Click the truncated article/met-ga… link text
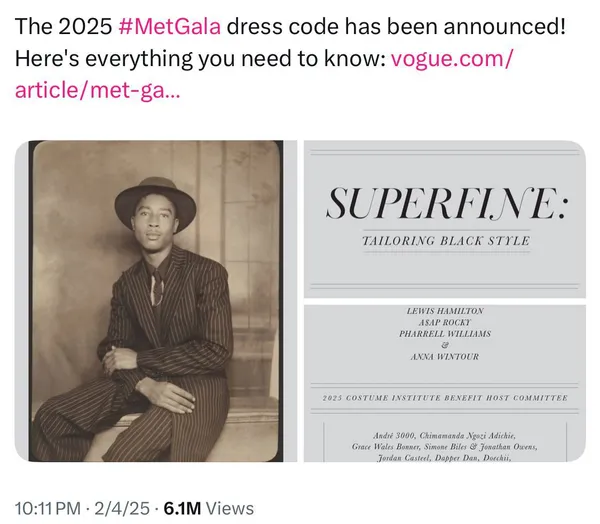 tap(97, 90)
